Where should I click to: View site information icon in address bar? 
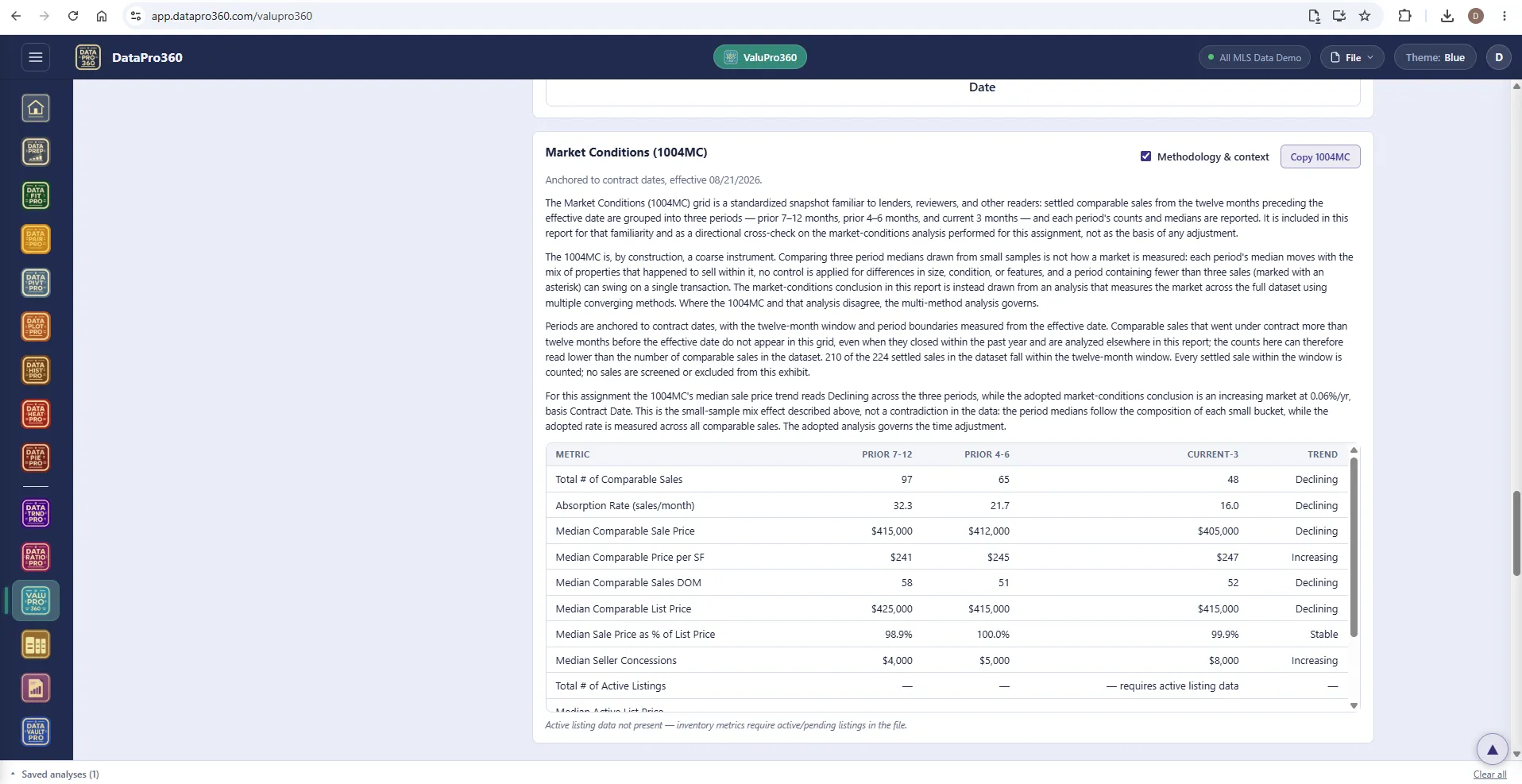click(136, 16)
